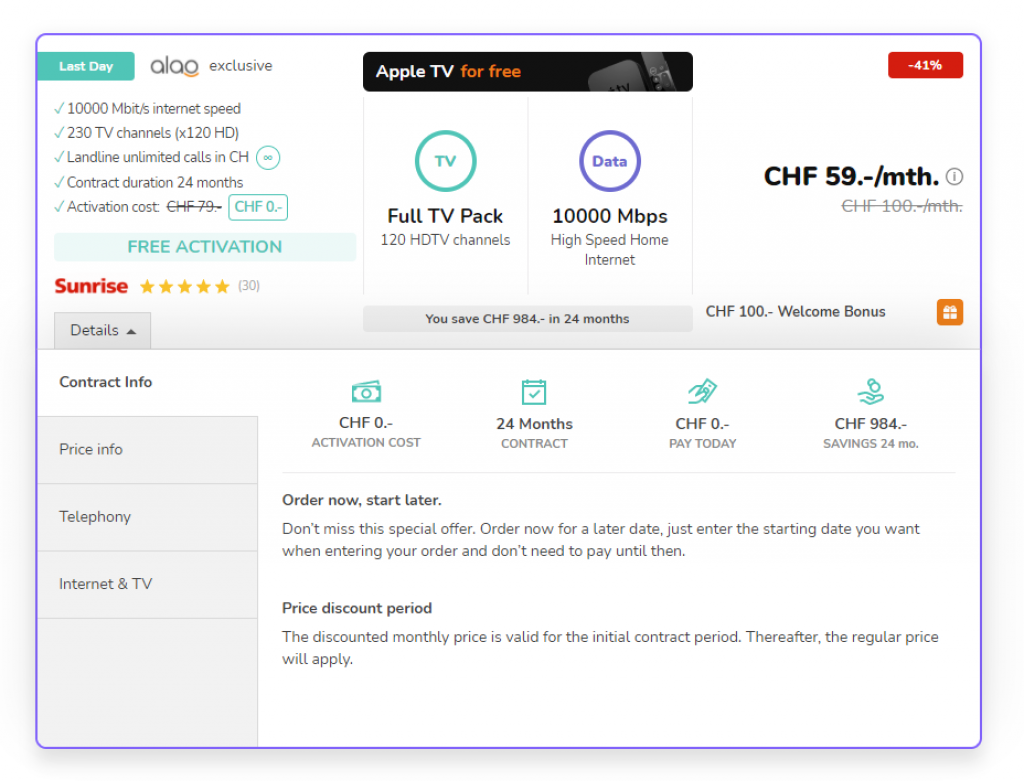The image size is (1024, 781).
Task: Click the 24 Months calendar icon
Action: [x=534, y=391]
